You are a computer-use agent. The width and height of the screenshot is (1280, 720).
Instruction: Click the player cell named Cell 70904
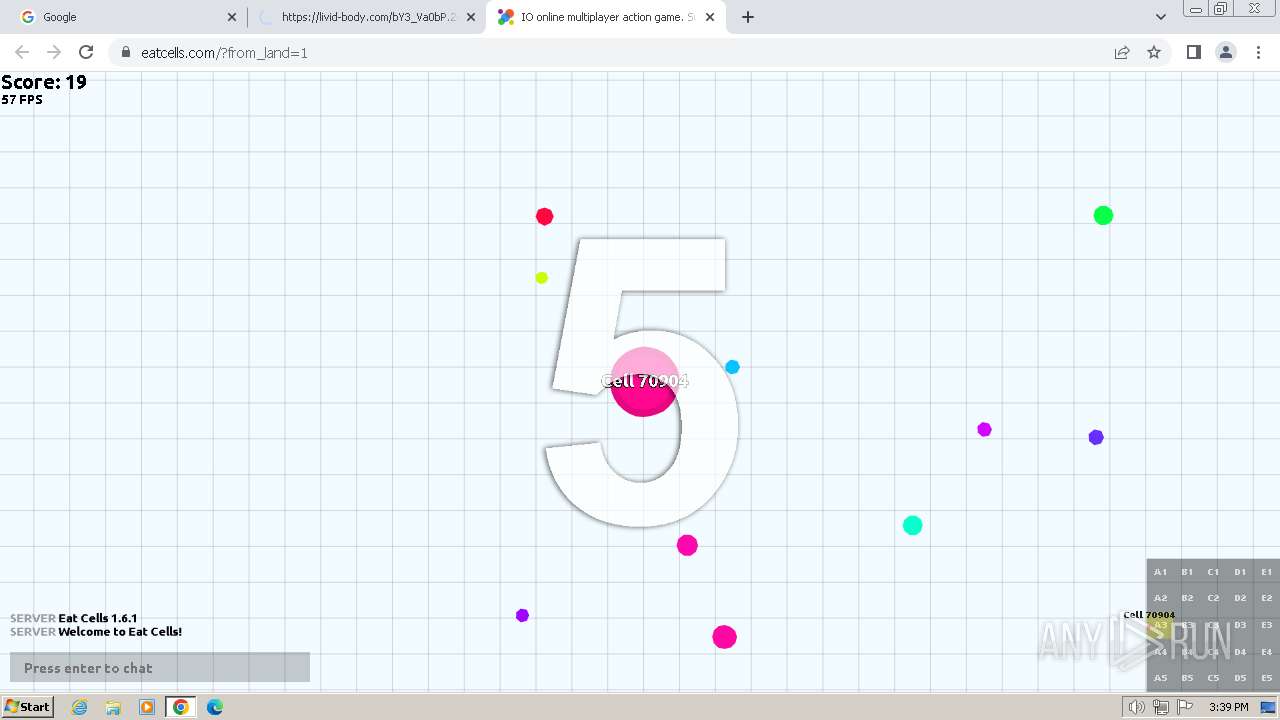(645, 381)
